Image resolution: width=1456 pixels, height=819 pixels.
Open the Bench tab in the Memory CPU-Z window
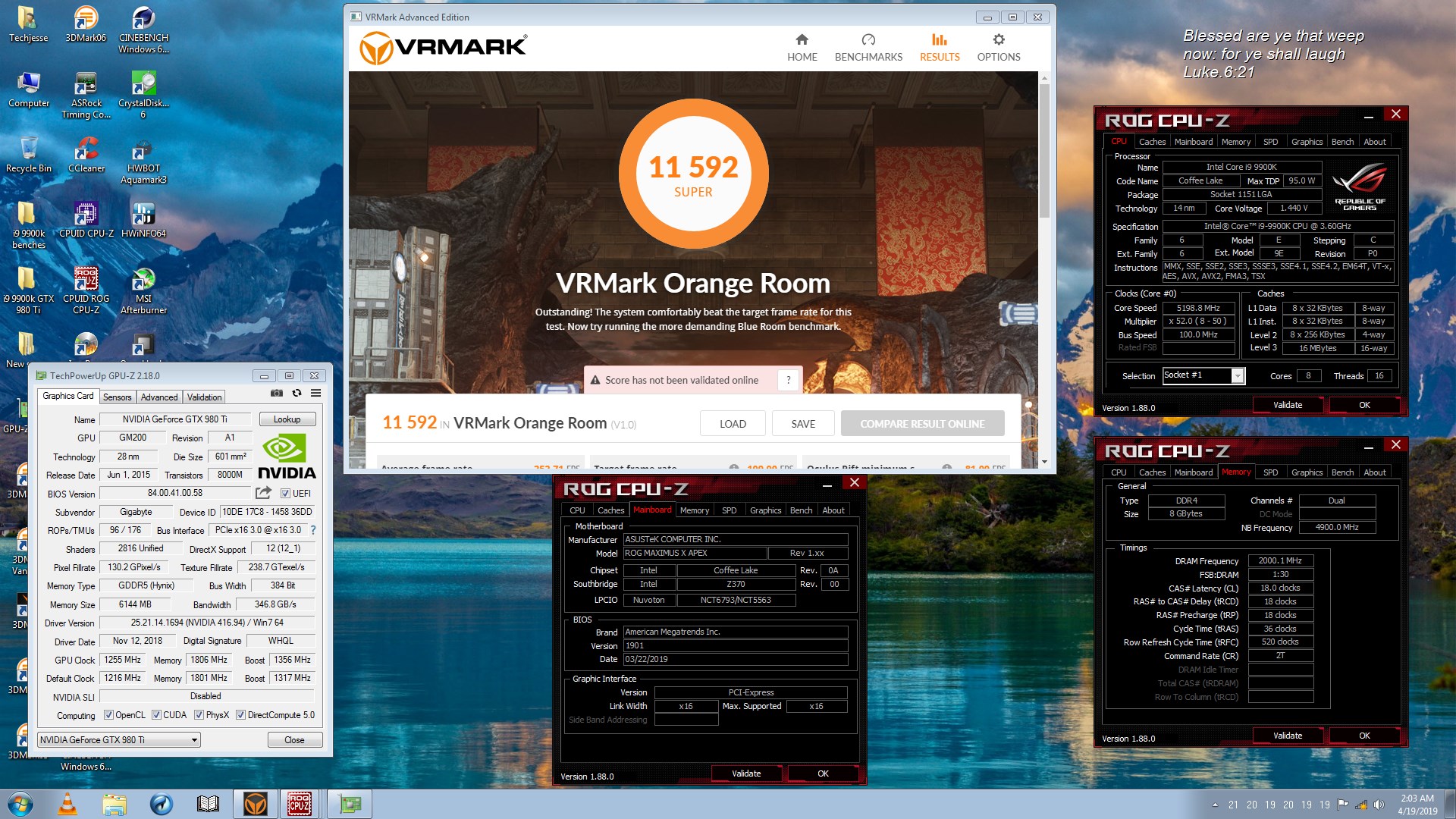coord(1342,472)
